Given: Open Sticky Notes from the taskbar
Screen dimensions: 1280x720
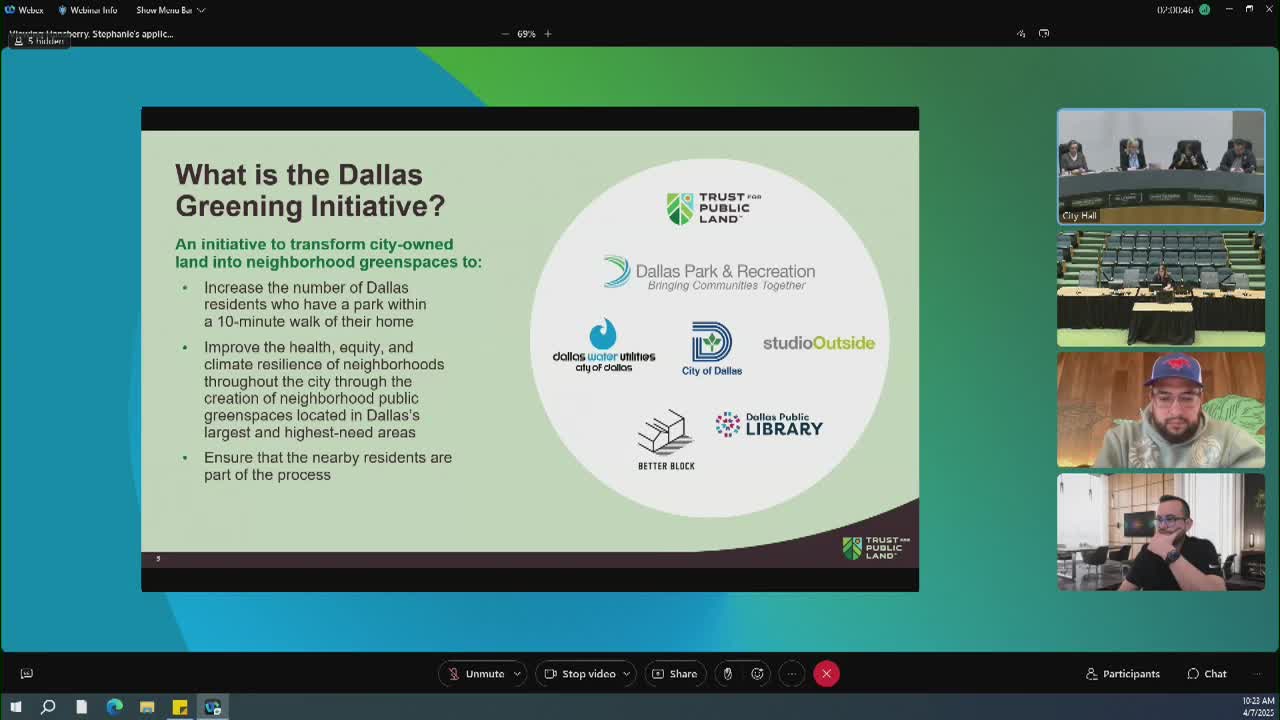Looking at the screenshot, I should click(x=180, y=707).
